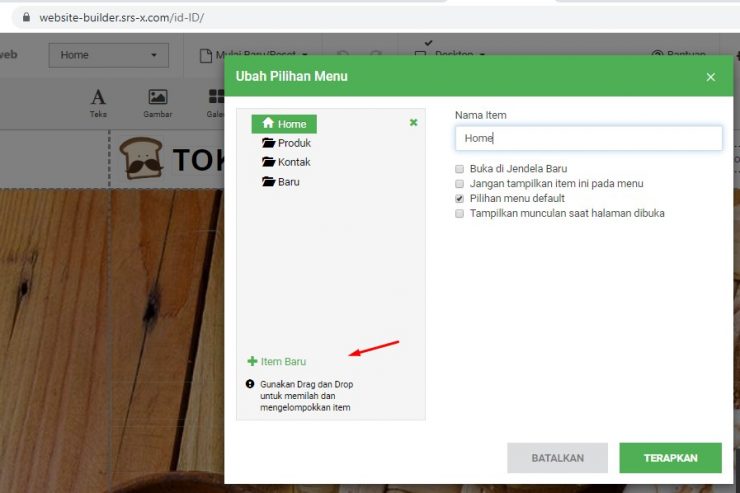Image resolution: width=740 pixels, height=493 pixels.
Task: Add new entry with Item Baru
Action: pos(277,361)
